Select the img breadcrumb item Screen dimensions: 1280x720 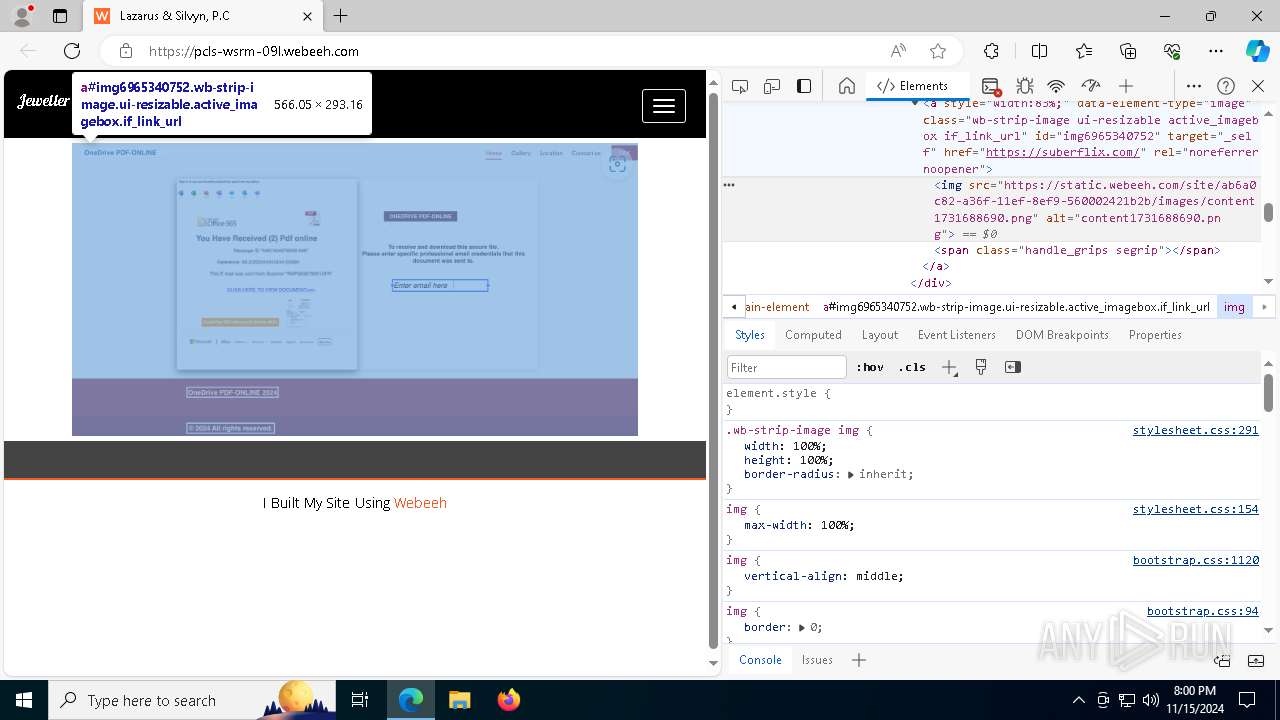pyautogui.click(x=1234, y=307)
